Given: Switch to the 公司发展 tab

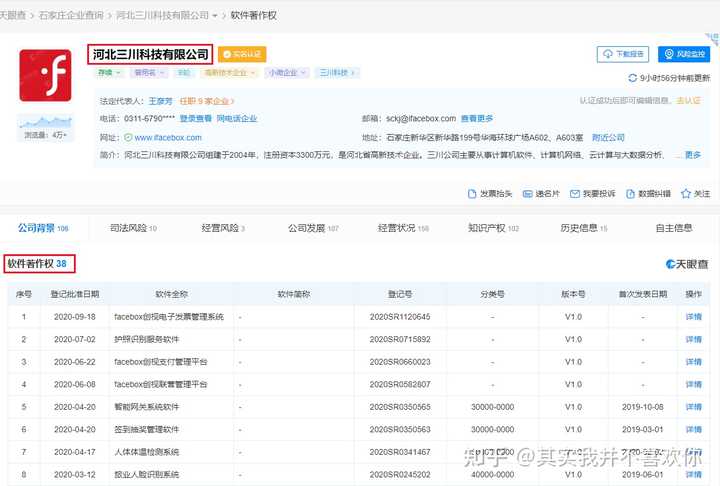Looking at the screenshot, I should (313, 228).
